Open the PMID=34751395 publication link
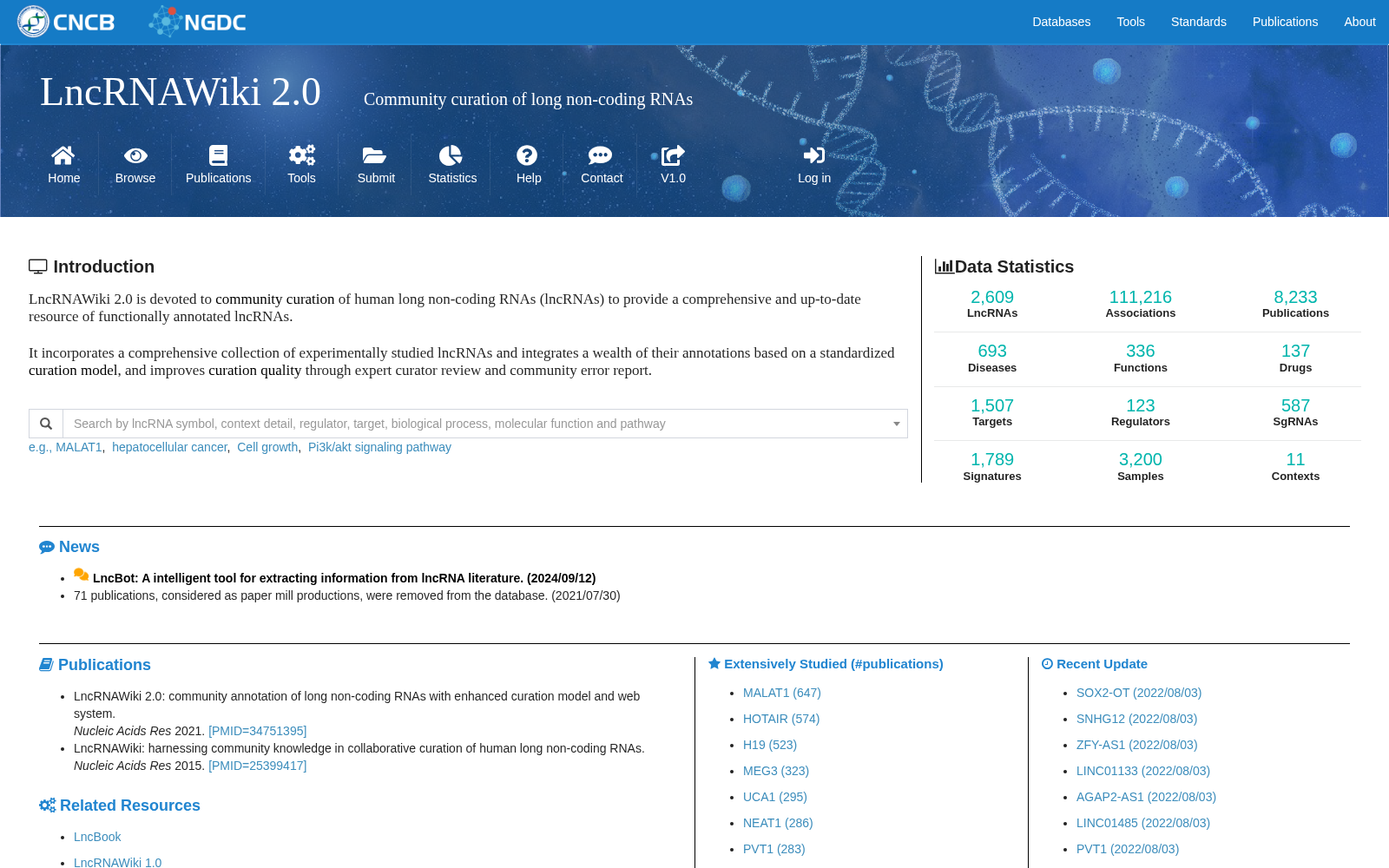1389x868 pixels. [x=257, y=731]
